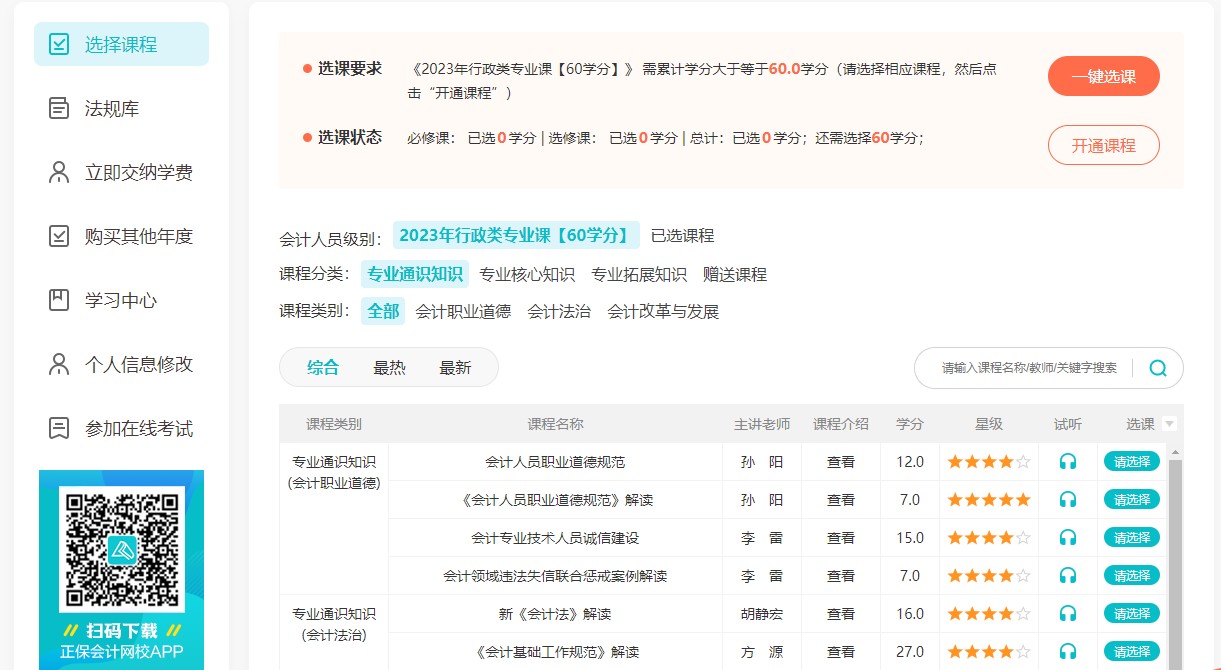Click the 开通课程 button

click(x=1103, y=146)
